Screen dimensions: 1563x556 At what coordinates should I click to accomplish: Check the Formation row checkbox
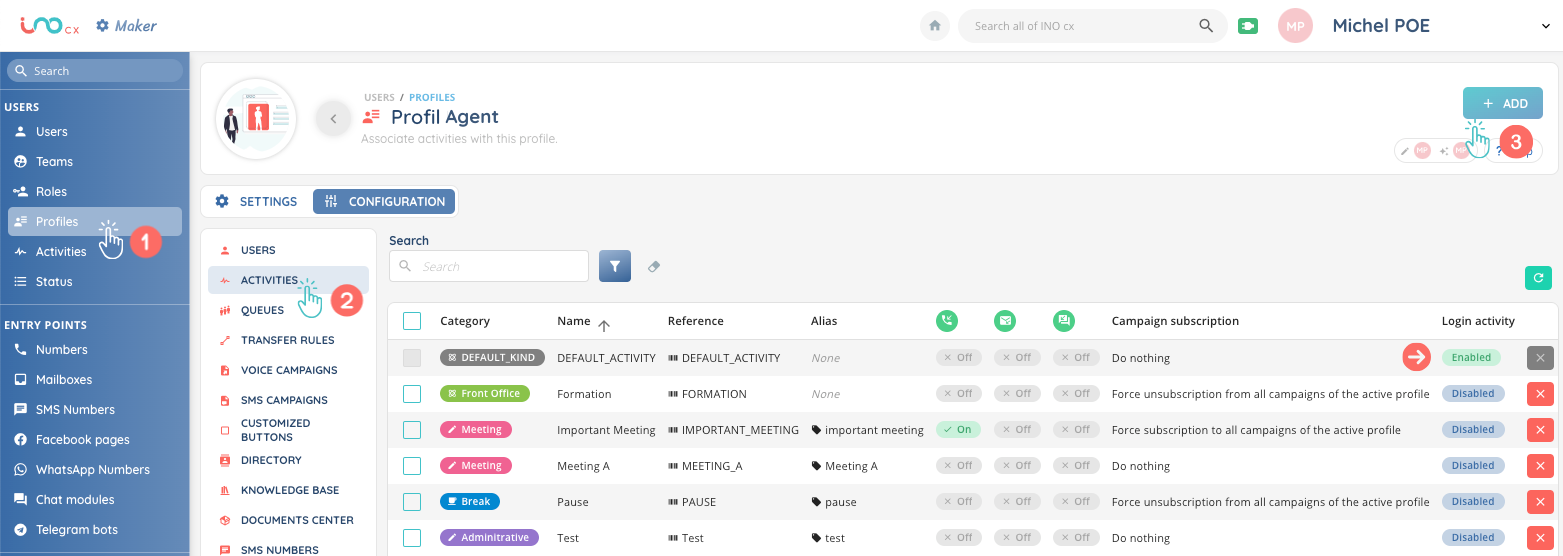(412, 394)
